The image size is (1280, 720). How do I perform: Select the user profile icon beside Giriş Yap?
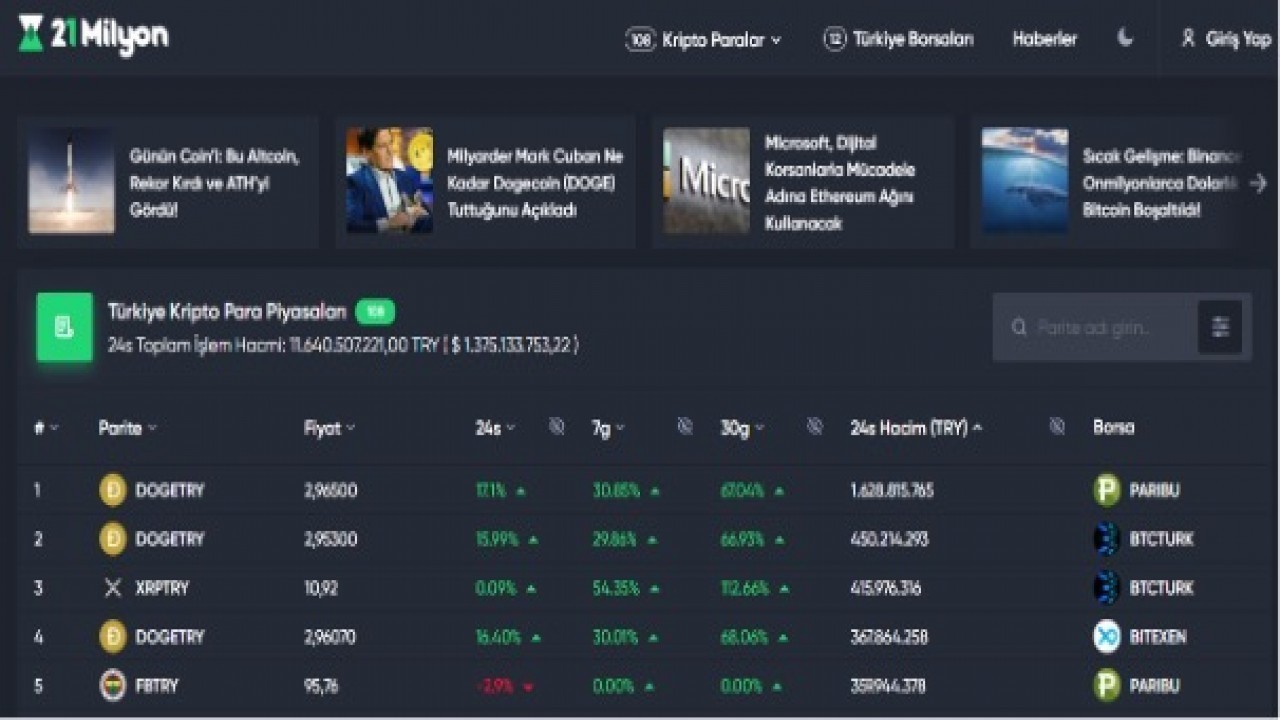[x=1188, y=39]
